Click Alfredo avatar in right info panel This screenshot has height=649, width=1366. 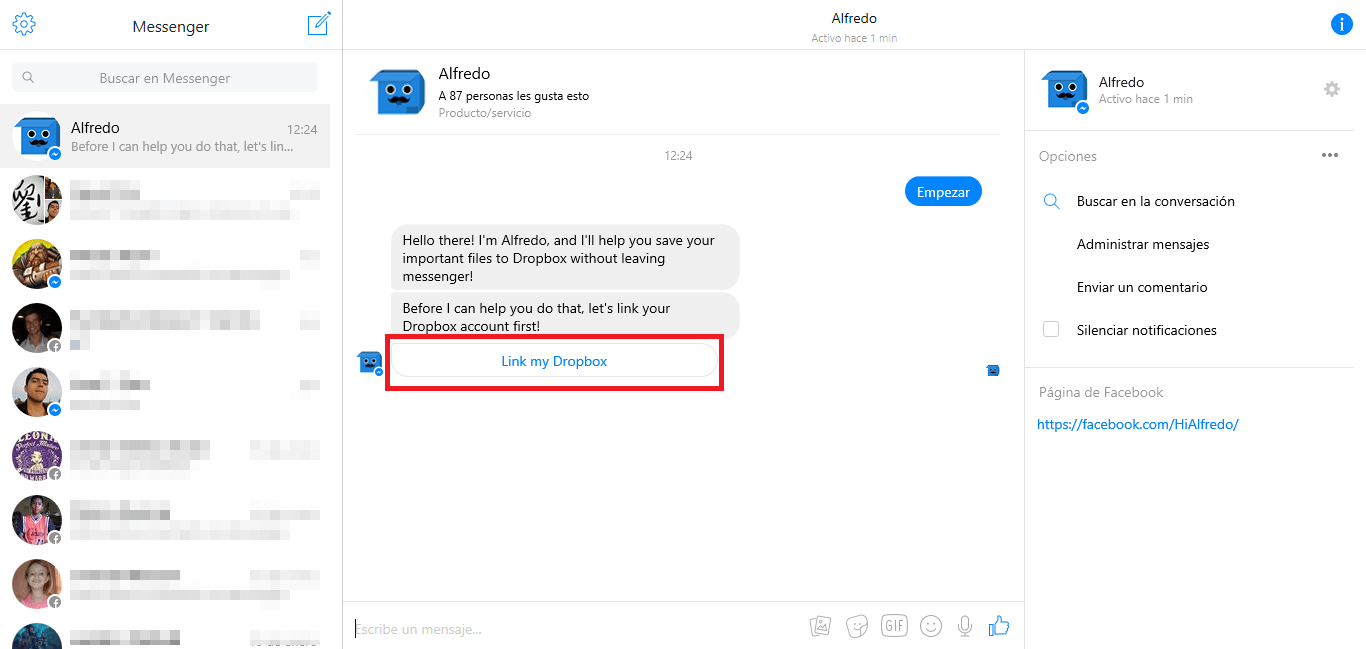(1065, 90)
